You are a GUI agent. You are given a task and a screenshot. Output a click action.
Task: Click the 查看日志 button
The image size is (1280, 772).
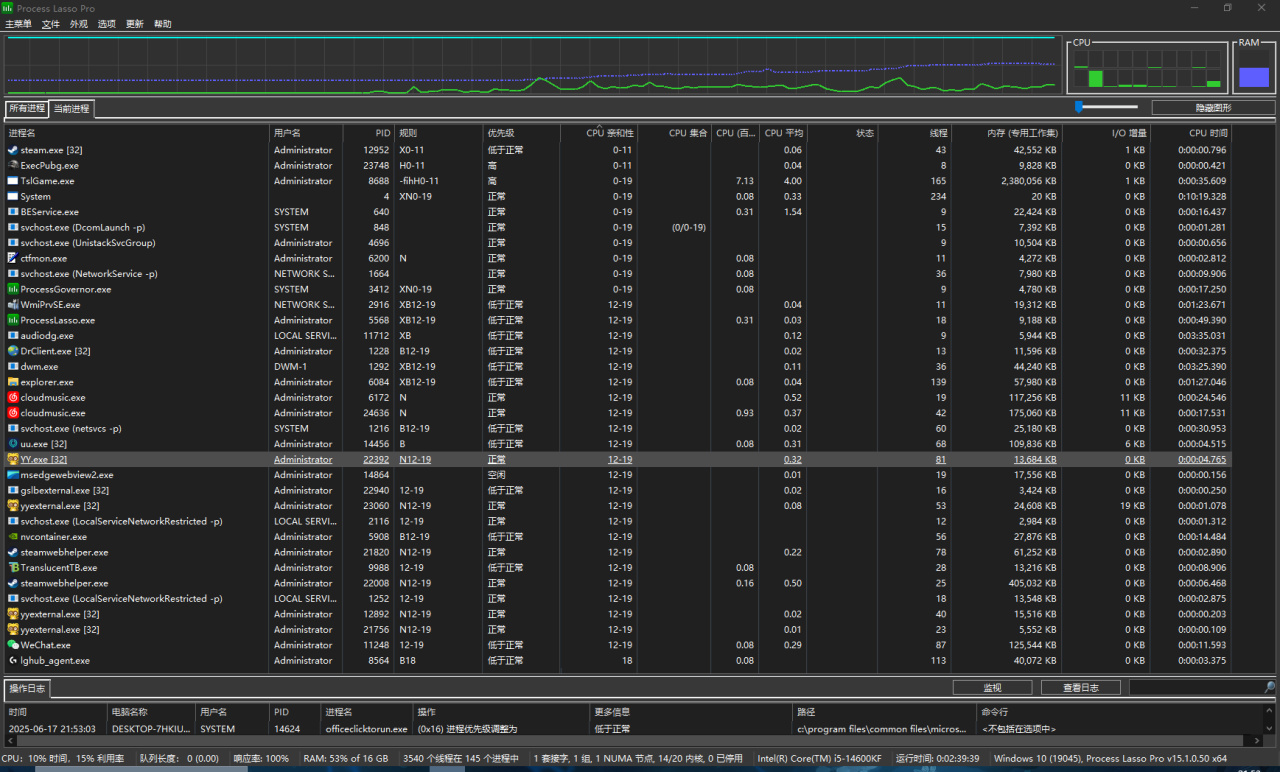pos(1081,688)
